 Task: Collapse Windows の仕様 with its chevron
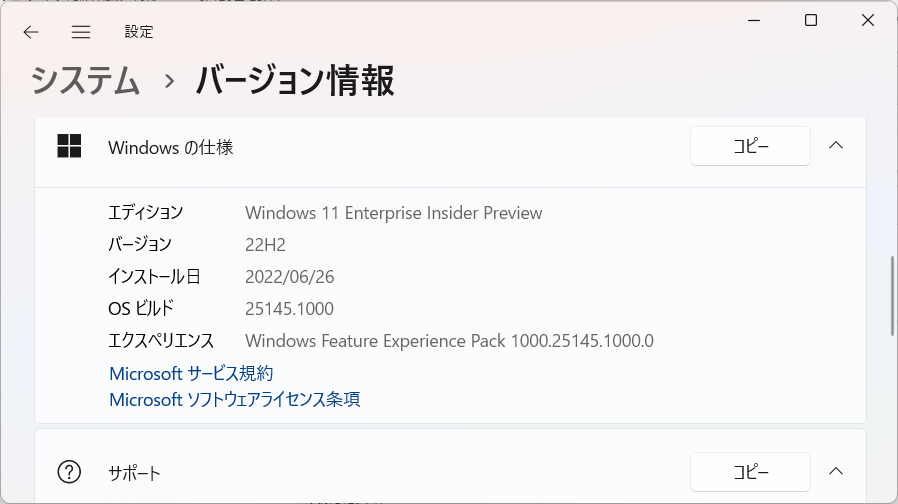point(837,146)
